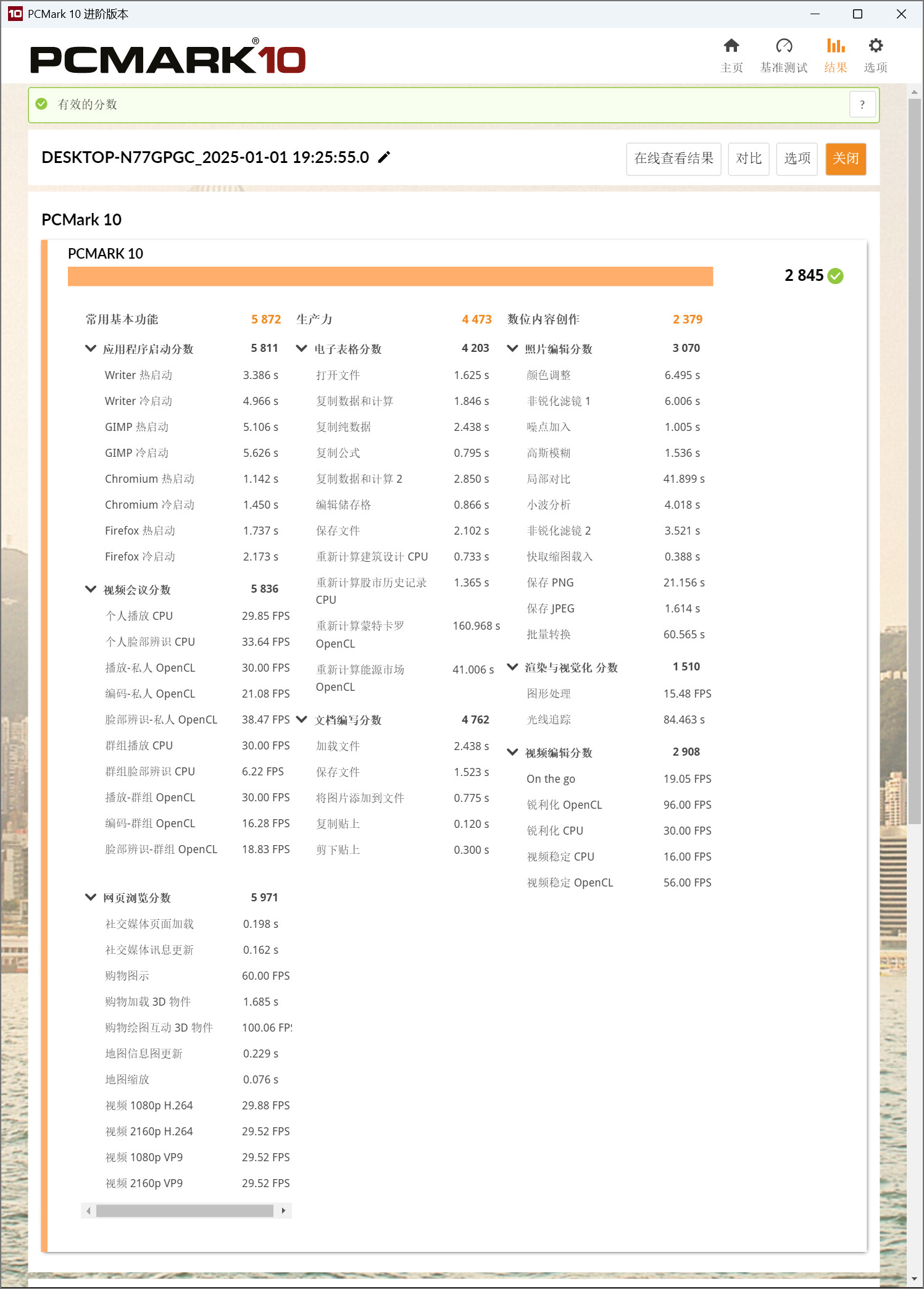Open the Home page icon
The width and height of the screenshot is (924, 1289).
(731, 46)
